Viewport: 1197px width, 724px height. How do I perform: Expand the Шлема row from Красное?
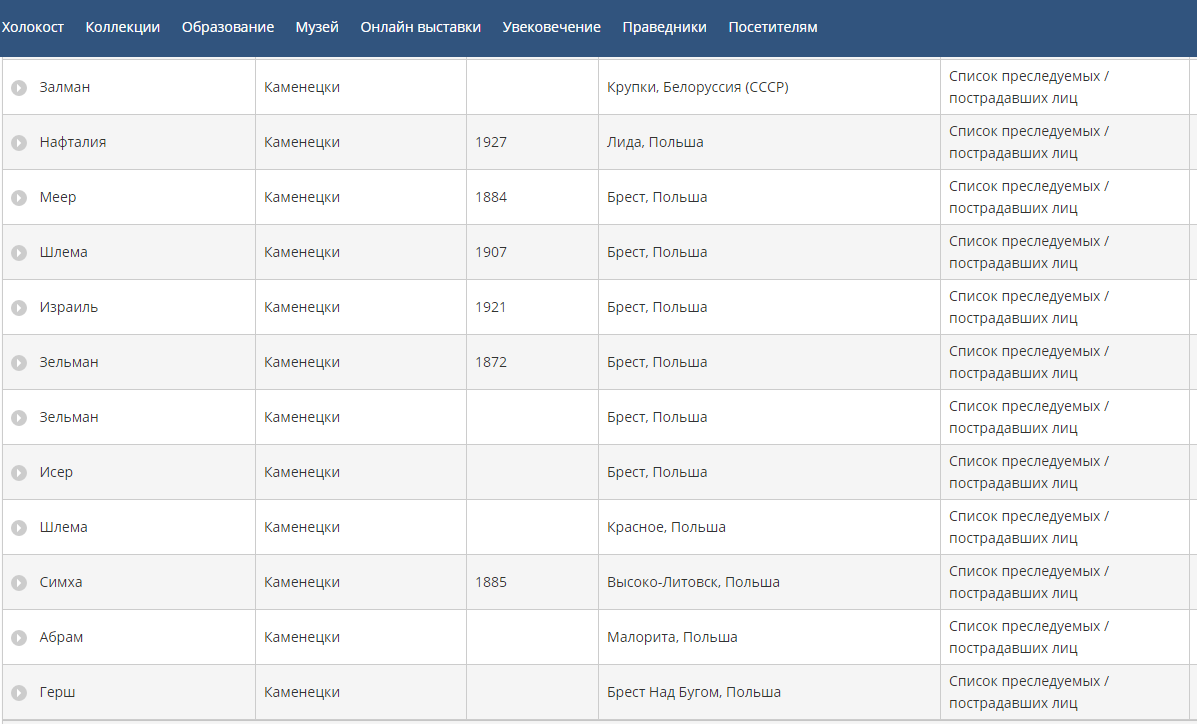coord(19,528)
